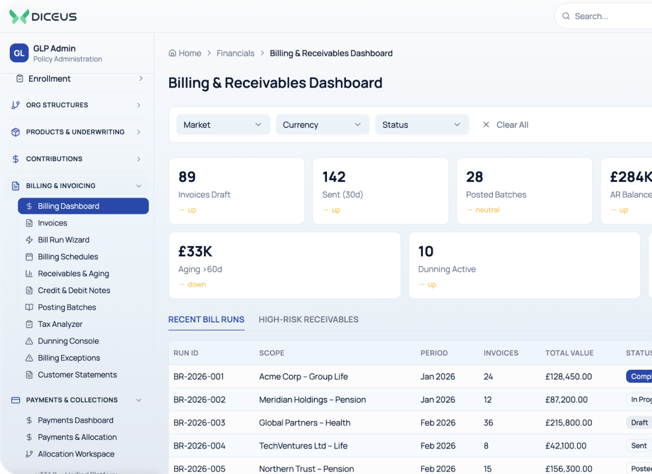
Task: Click the search magnifier icon
Action: (566, 16)
